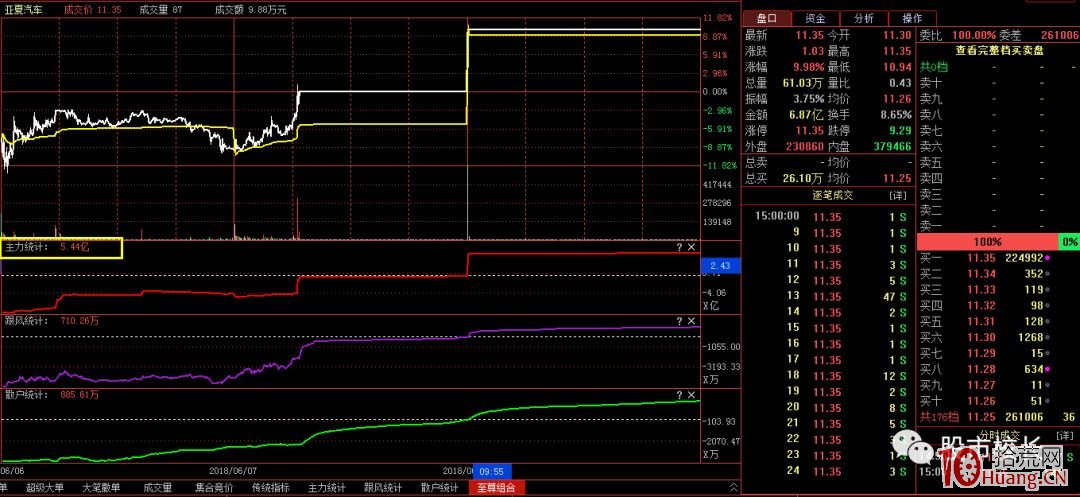This screenshot has height=497, width=1080.
Task: Open help for 主力统计 indicator
Action: tap(679, 246)
